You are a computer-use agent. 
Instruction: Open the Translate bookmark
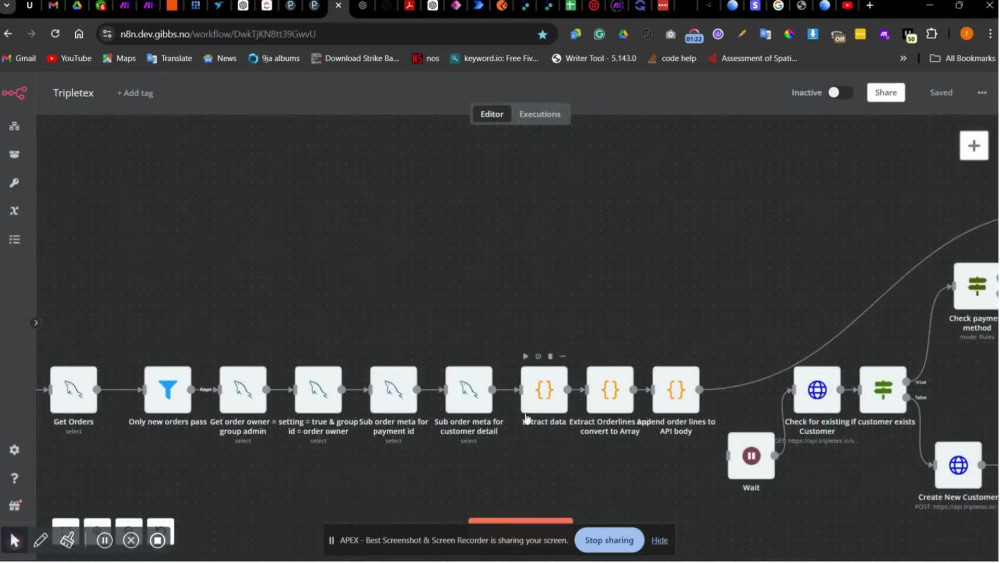[170, 58]
